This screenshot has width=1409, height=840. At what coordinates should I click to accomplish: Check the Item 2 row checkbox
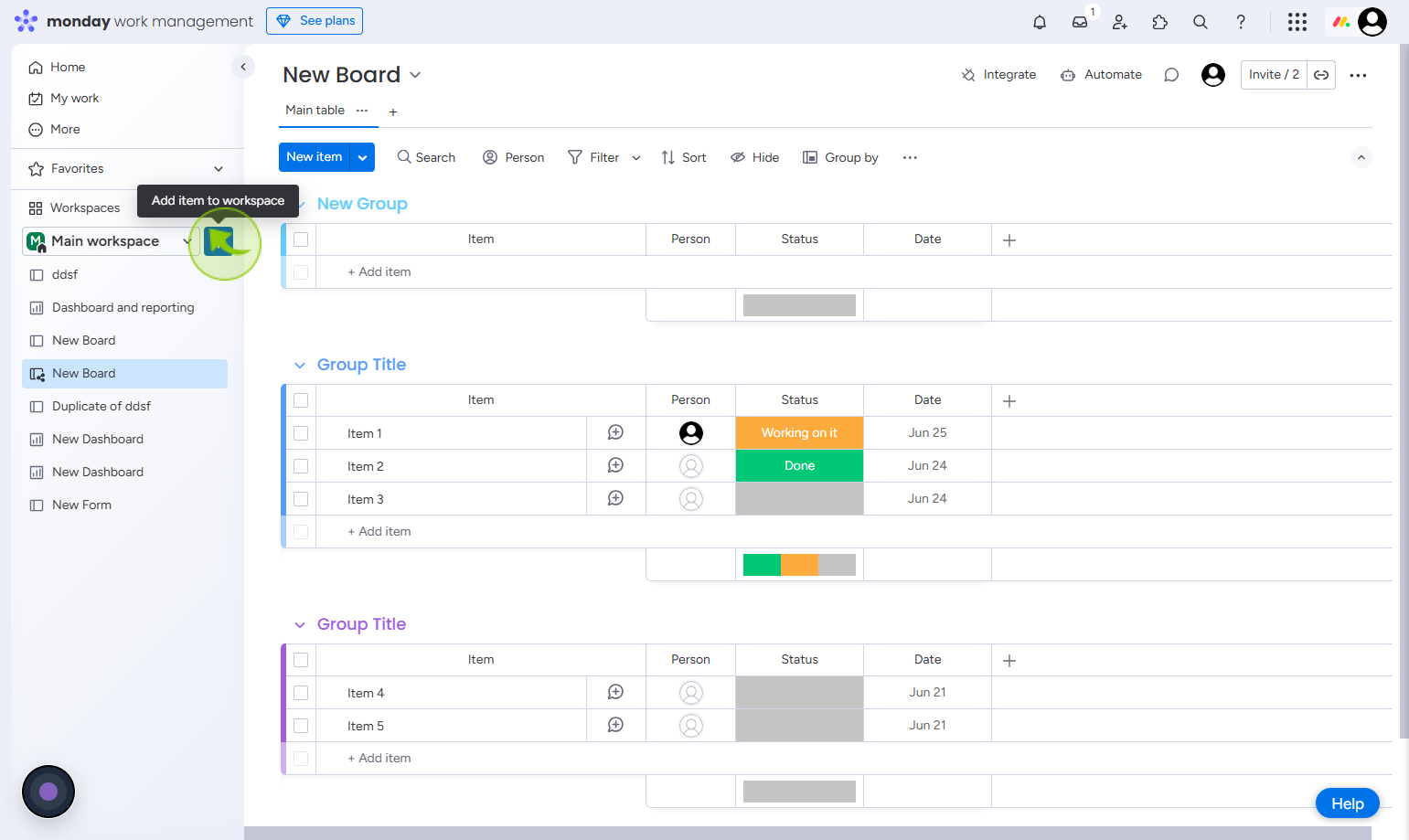[x=301, y=466]
